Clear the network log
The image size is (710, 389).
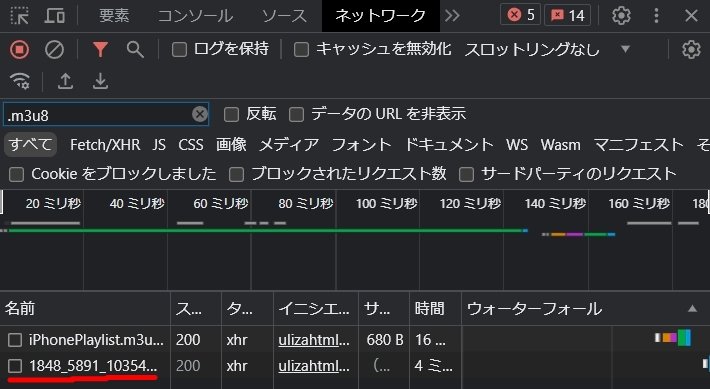point(54,49)
